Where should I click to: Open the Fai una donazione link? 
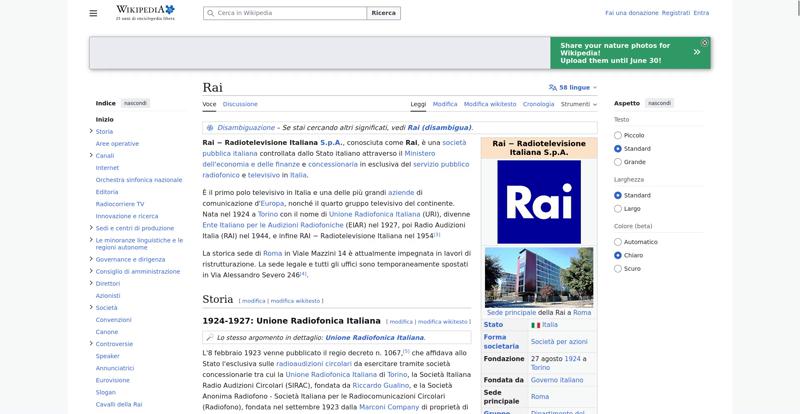tap(632, 13)
